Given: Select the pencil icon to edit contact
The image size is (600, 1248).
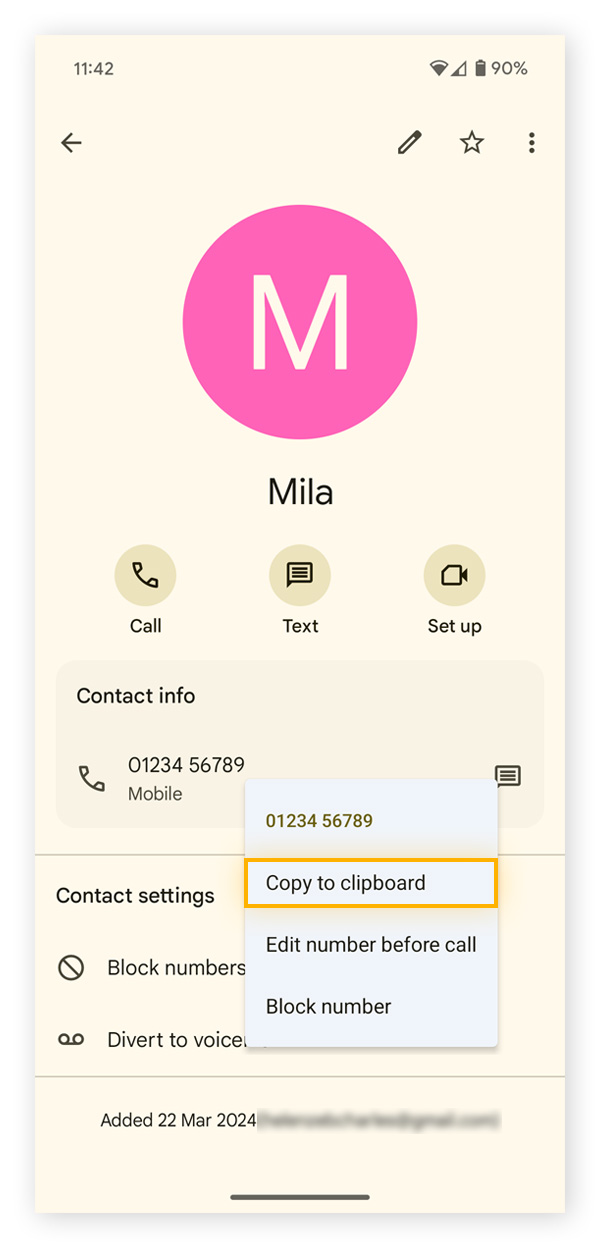Looking at the screenshot, I should [x=409, y=143].
